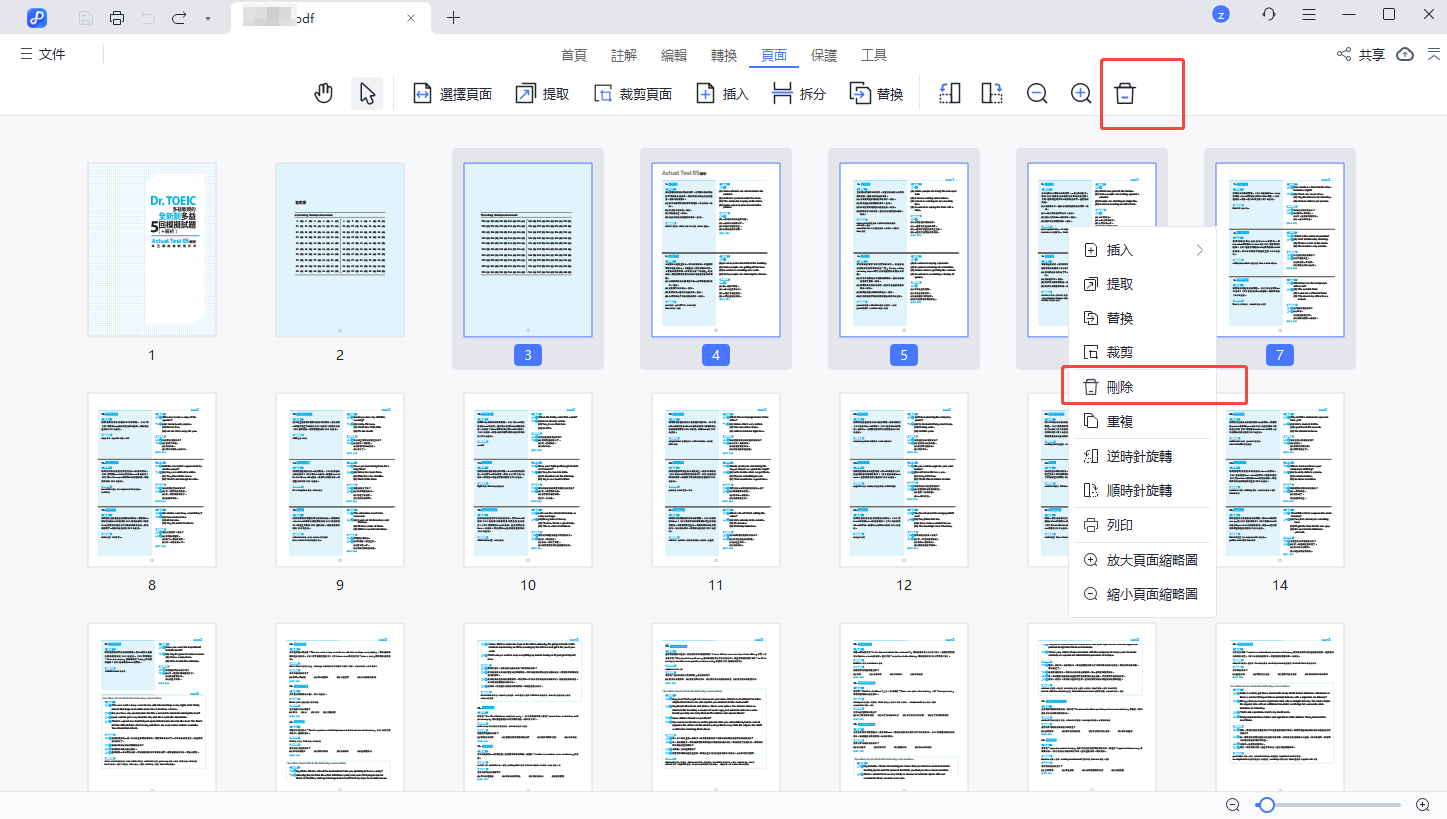1447x819 pixels.
Task: Open the hamburger menu at top right
Action: tap(1308, 15)
